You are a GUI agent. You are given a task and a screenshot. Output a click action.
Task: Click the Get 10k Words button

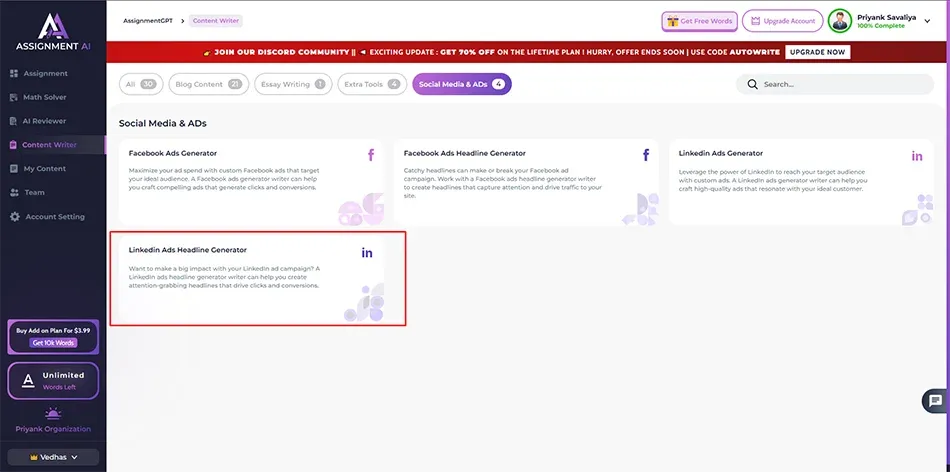53,343
